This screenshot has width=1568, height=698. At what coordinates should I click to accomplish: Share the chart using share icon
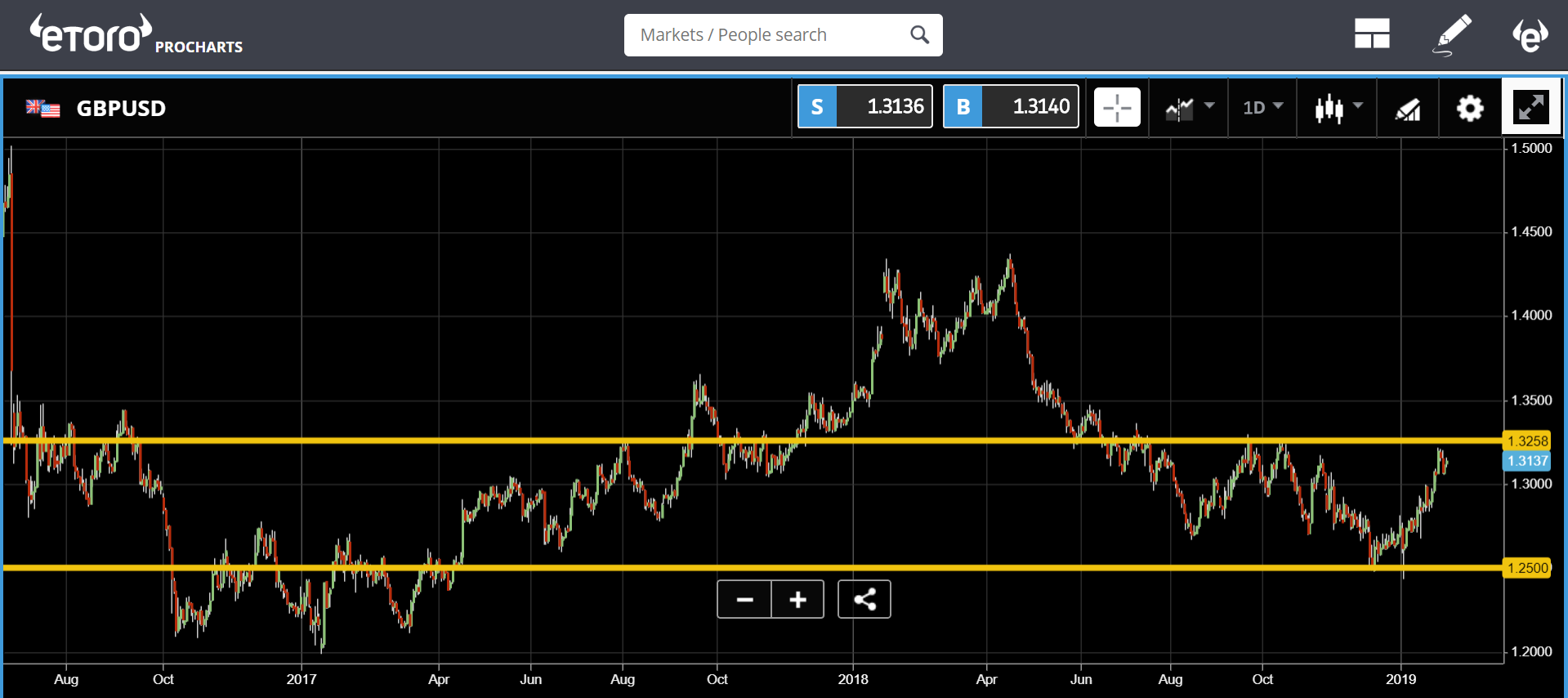click(x=864, y=600)
